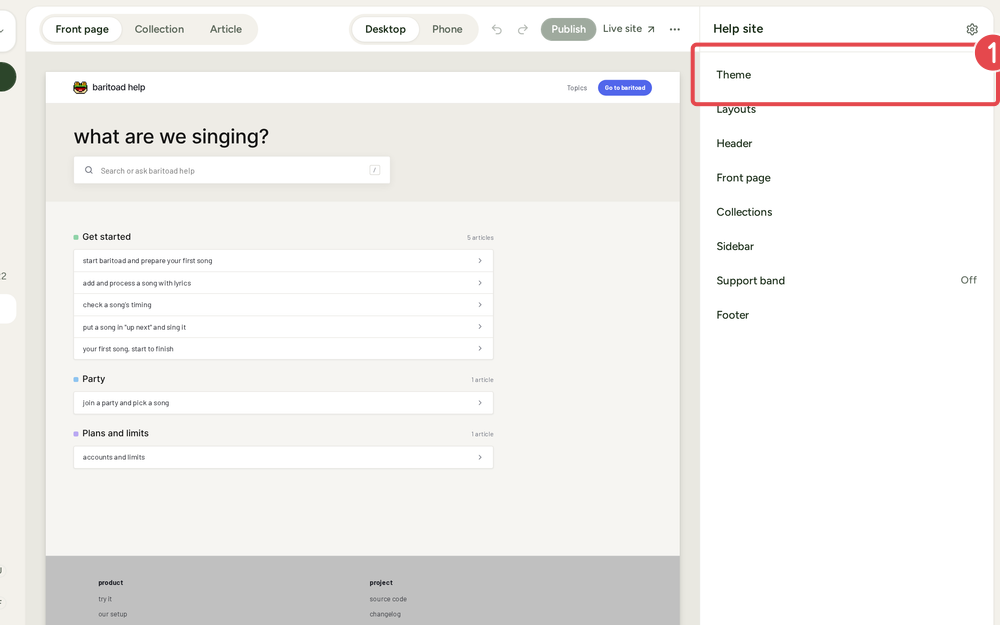Open article 'your first song, start to finish'
The image size is (1000, 625).
tap(283, 349)
